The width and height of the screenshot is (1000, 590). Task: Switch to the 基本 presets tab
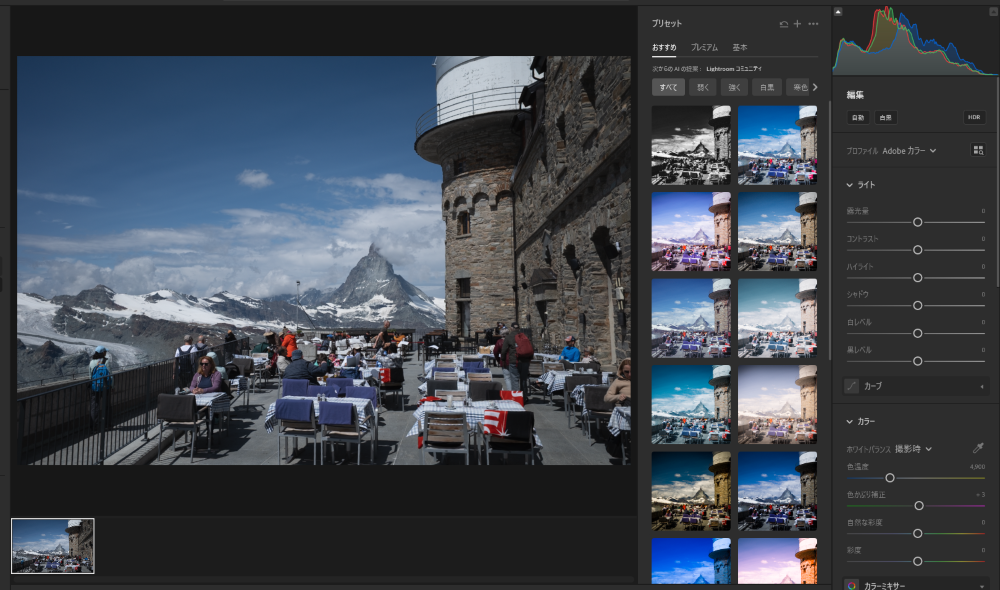(x=740, y=47)
